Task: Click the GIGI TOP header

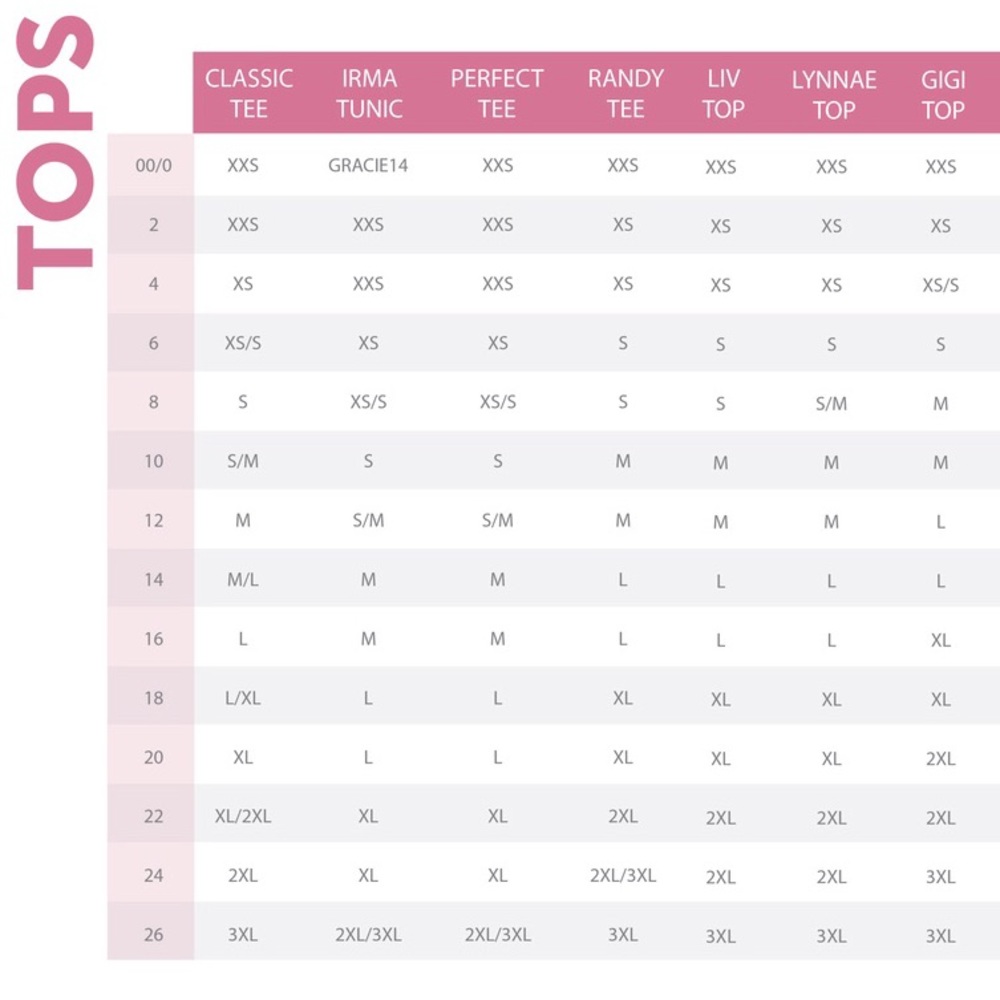Action: [943, 94]
